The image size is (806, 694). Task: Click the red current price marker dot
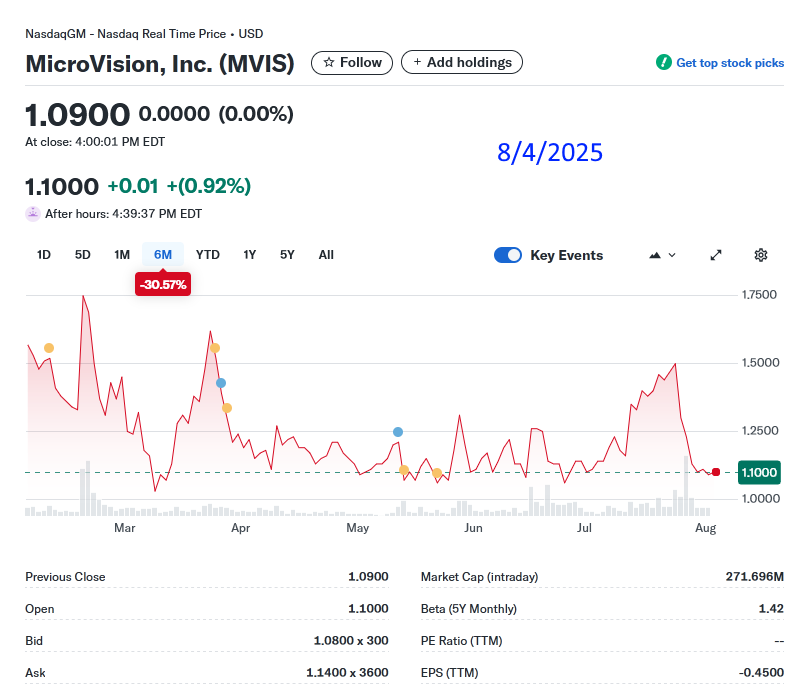click(x=716, y=472)
